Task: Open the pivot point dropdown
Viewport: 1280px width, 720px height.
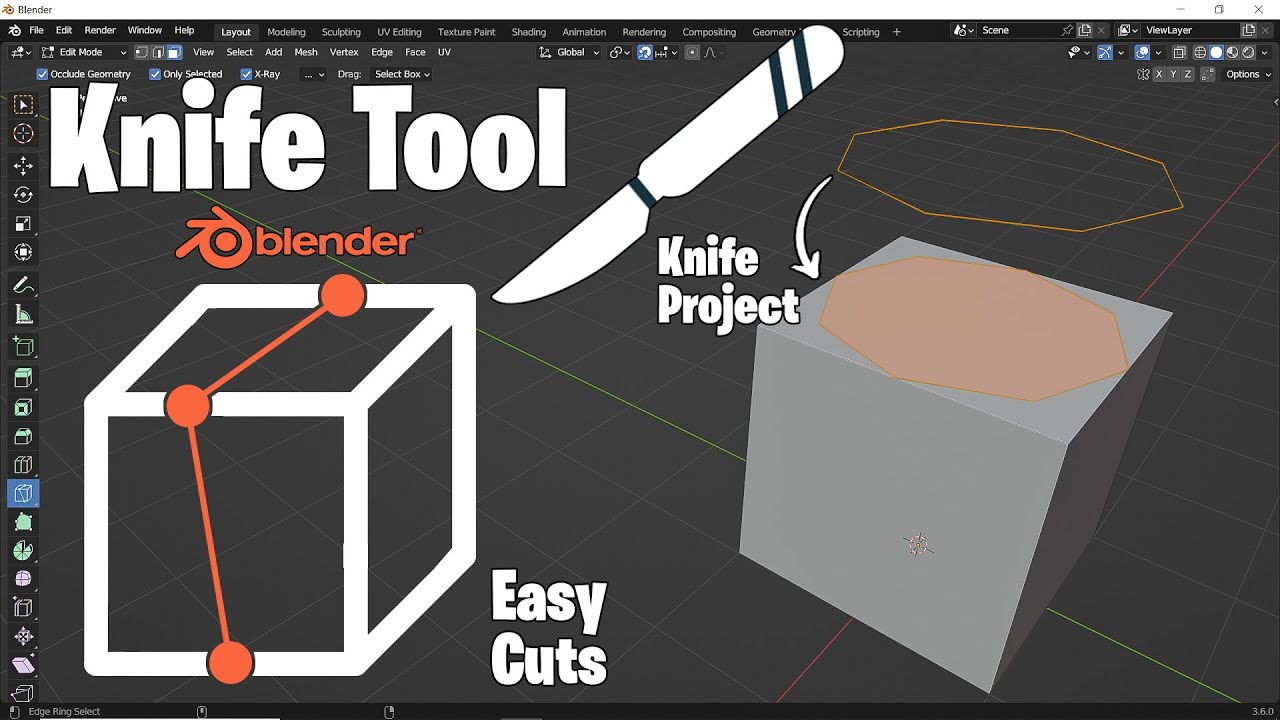Action: click(x=619, y=52)
